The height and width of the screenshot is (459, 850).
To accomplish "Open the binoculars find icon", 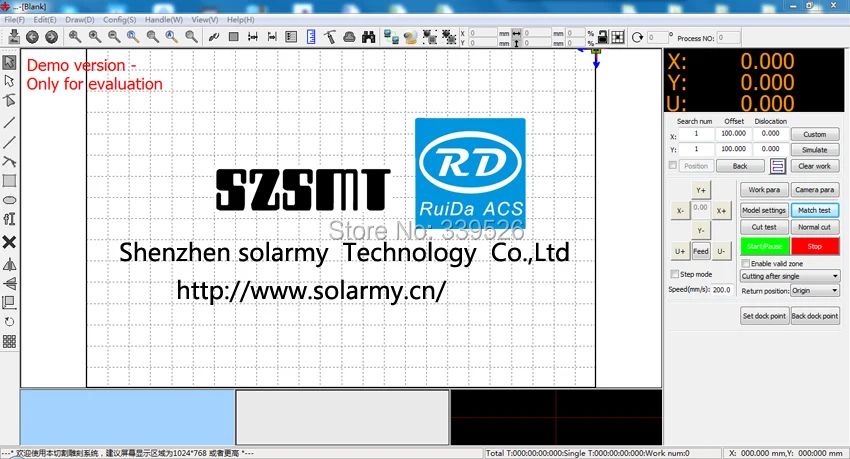I will (x=369, y=37).
